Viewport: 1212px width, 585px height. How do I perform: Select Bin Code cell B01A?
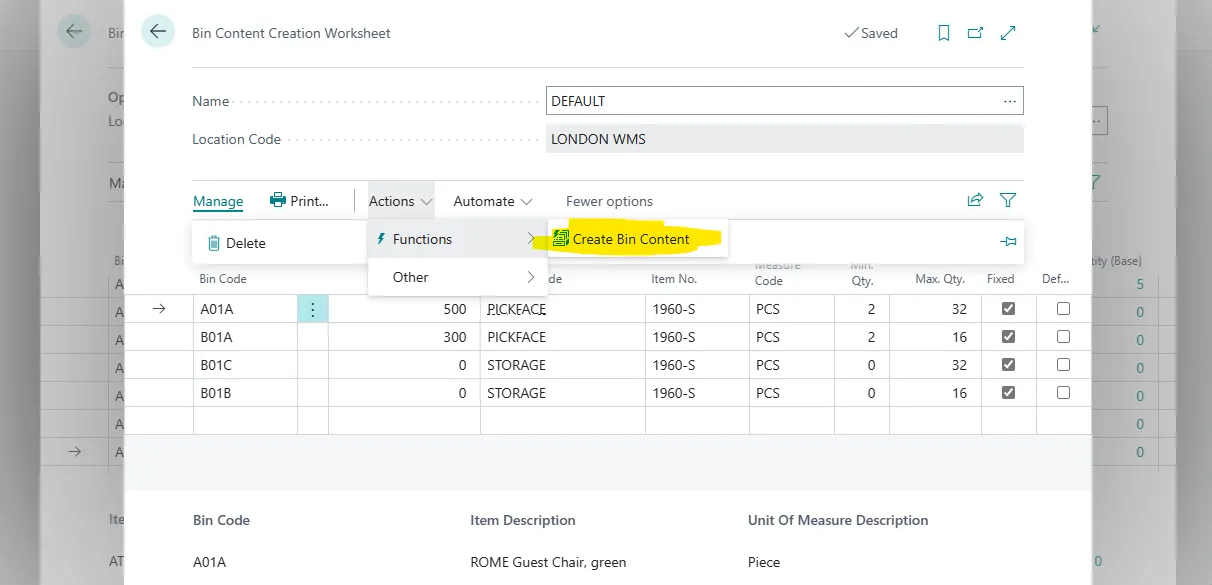(245, 337)
